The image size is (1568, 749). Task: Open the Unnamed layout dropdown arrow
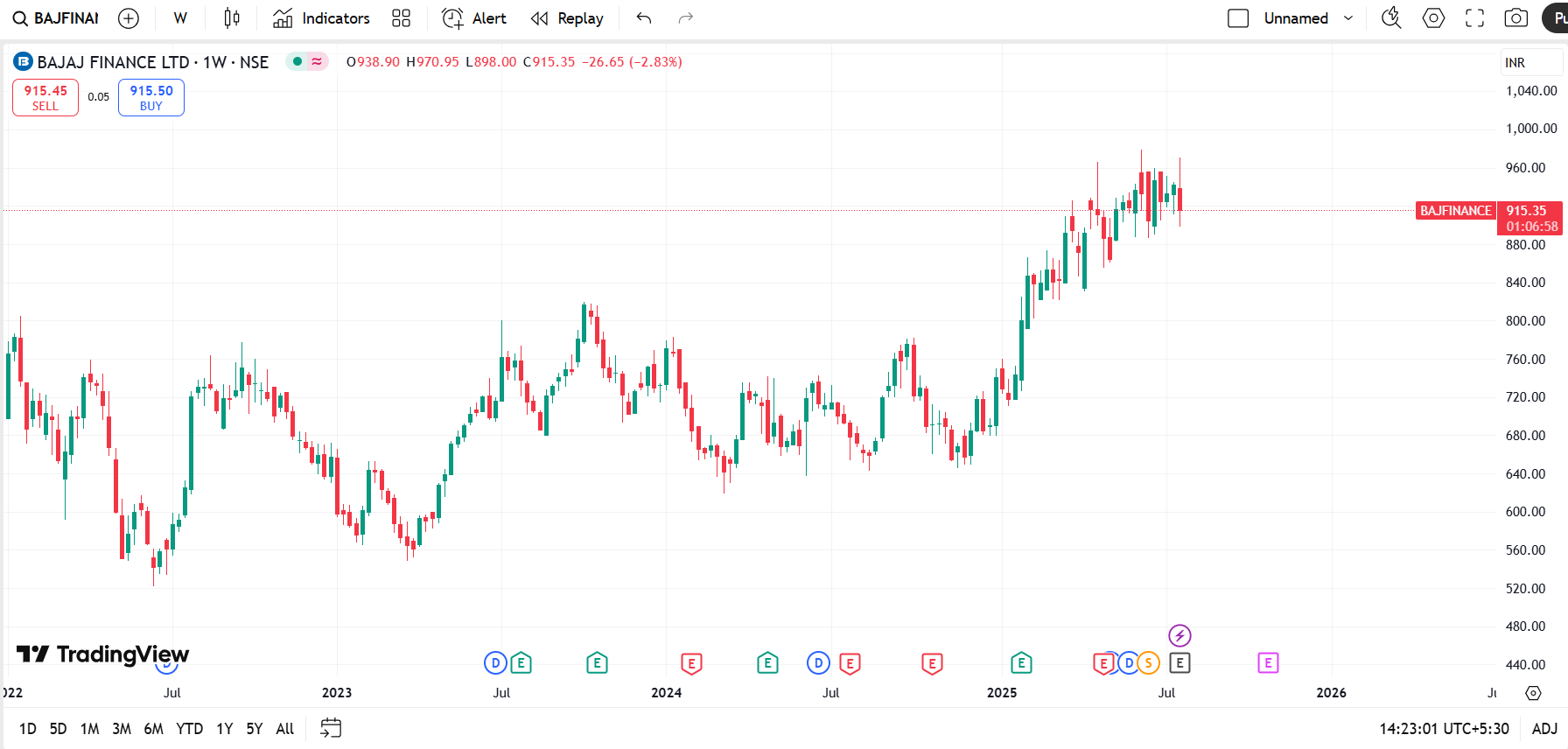coord(1348,18)
